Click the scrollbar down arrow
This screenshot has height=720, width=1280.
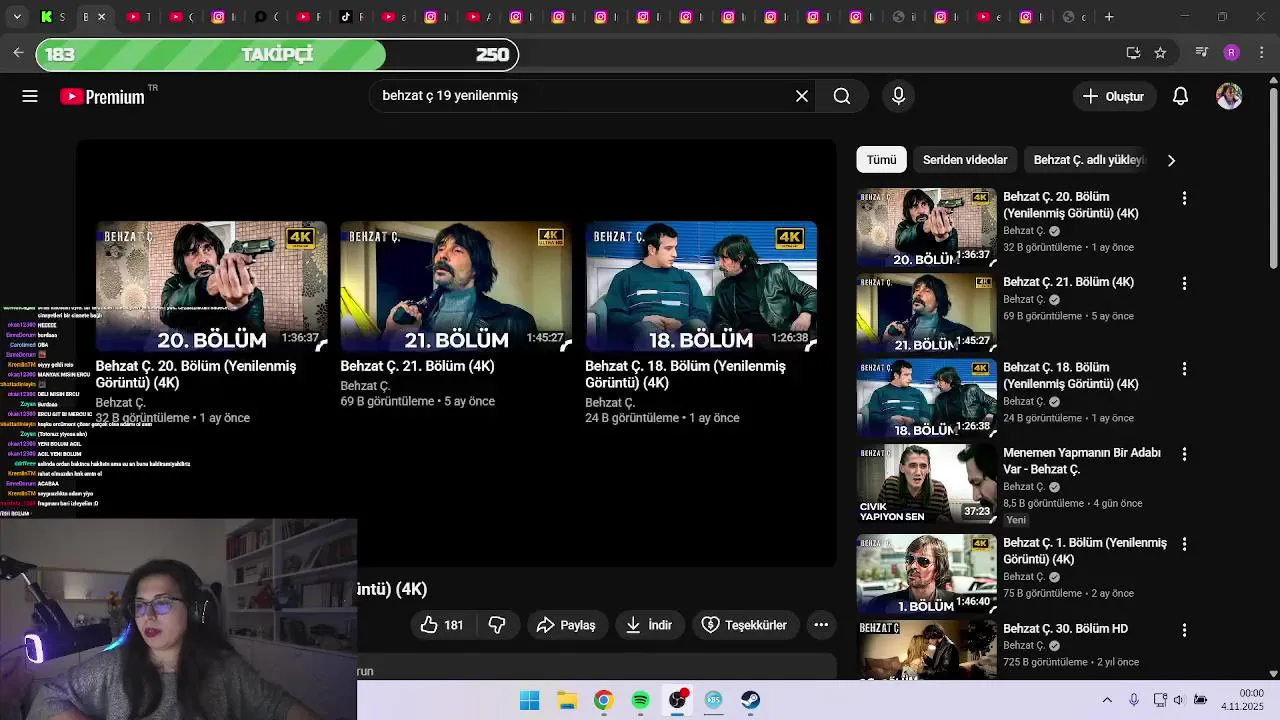click(x=1273, y=674)
